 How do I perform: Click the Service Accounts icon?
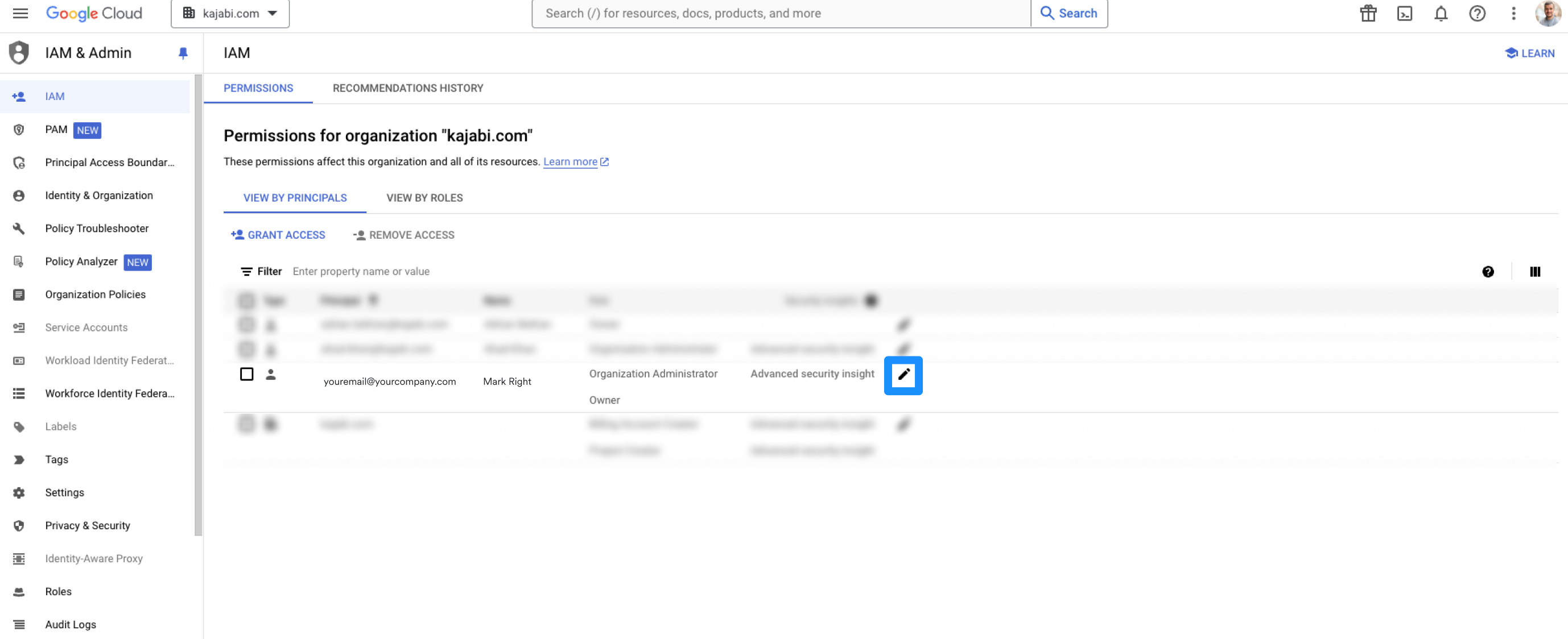pyautogui.click(x=19, y=327)
